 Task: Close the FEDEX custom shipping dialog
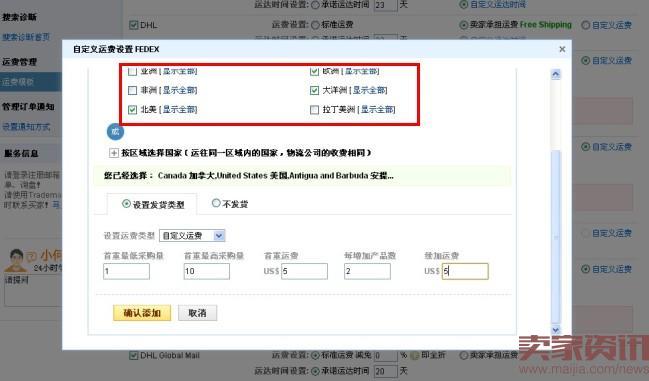(562, 49)
